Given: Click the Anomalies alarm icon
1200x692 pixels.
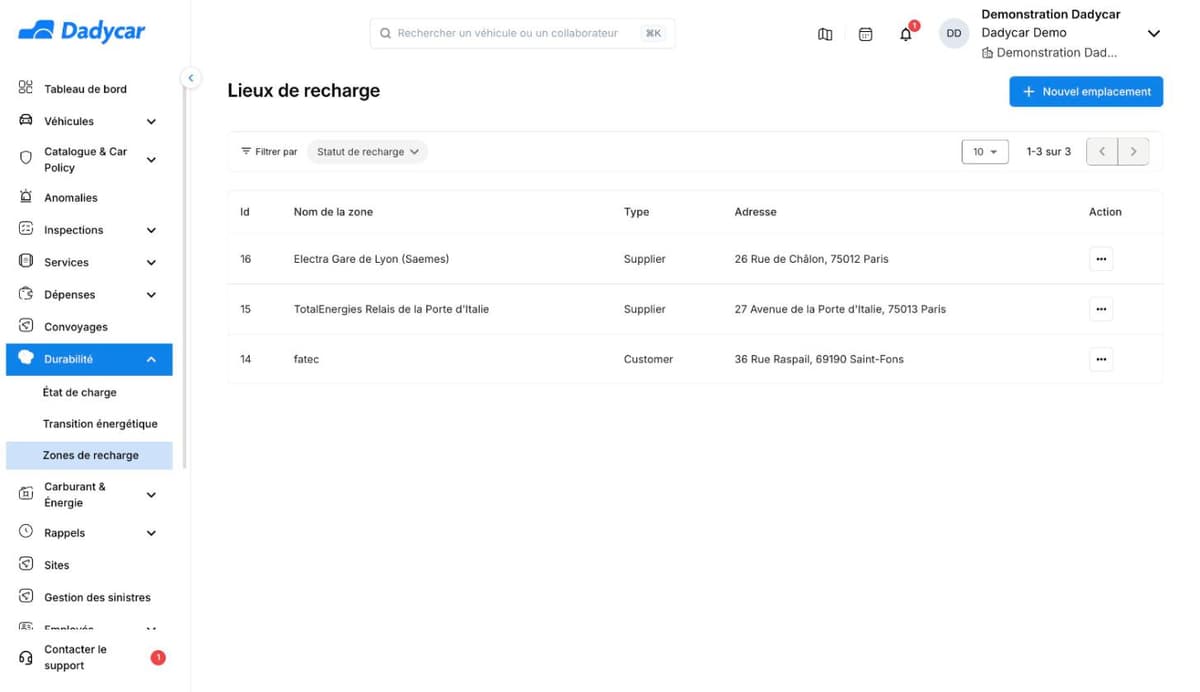Looking at the screenshot, I should [26, 197].
